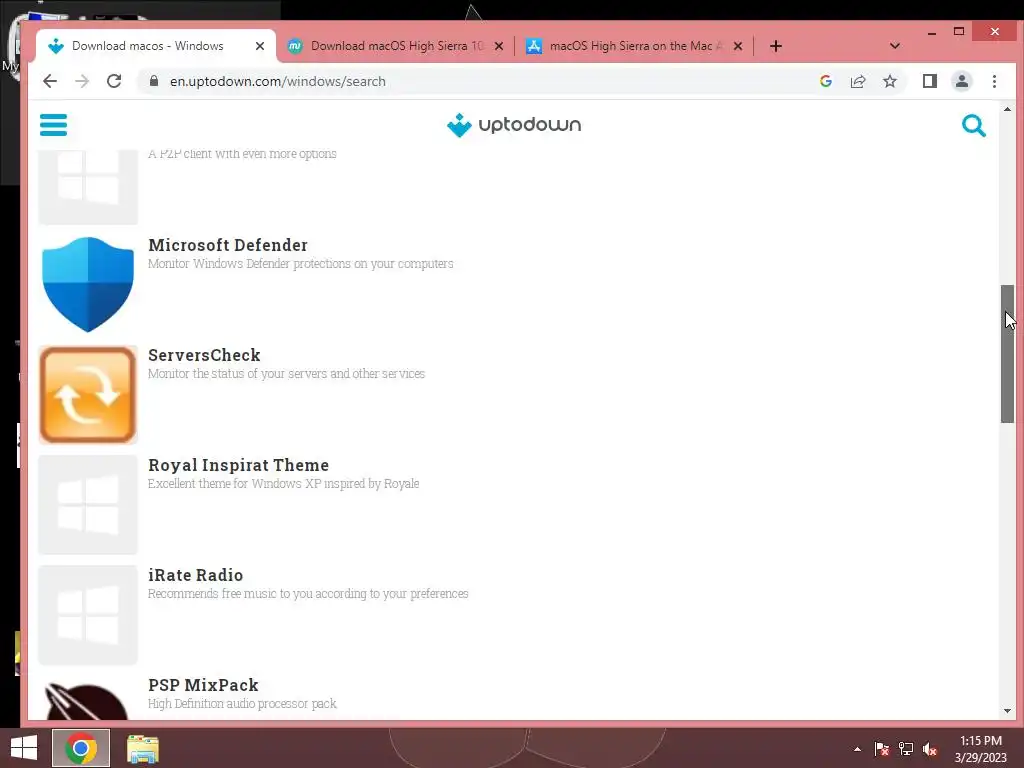Close the Download macos - Windows tab
This screenshot has width=1024, height=768.
tap(259, 46)
